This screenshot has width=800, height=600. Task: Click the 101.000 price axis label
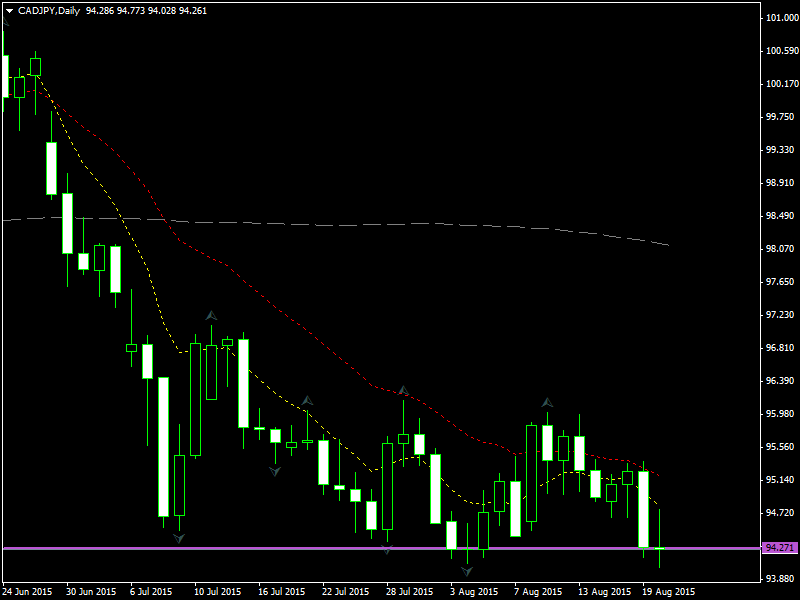click(x=782, y=18)
